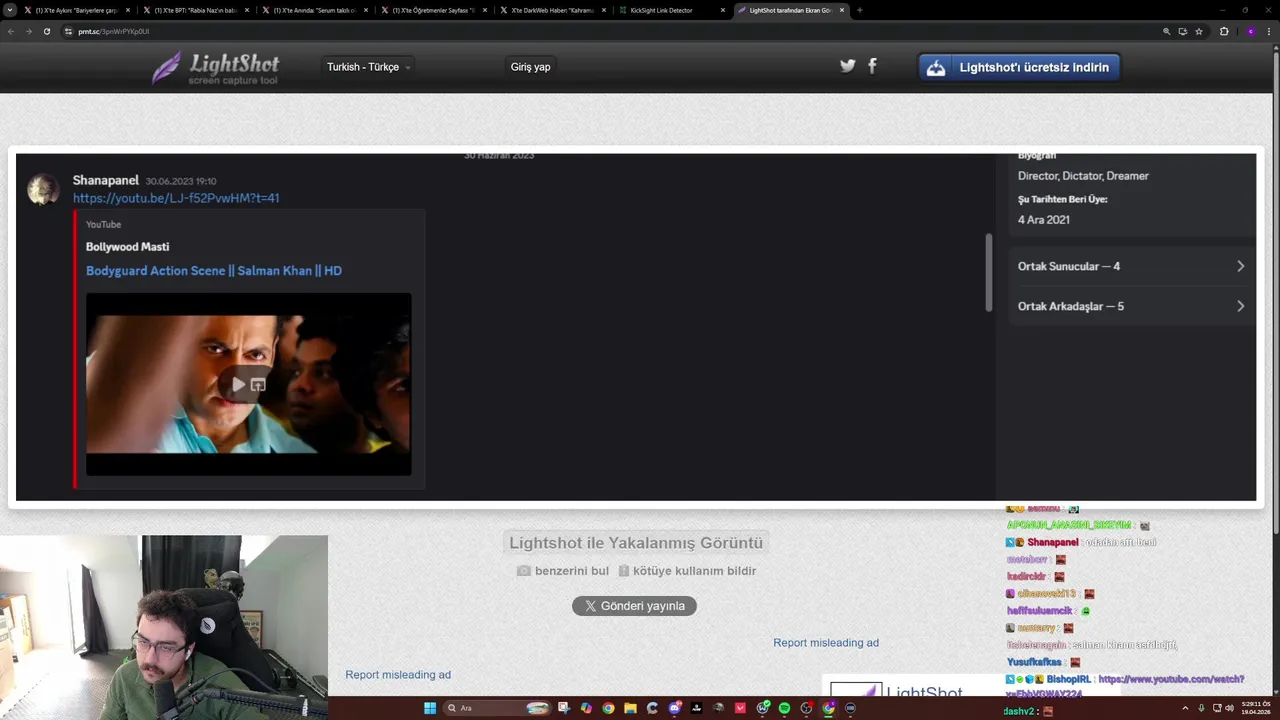This screenshot has width=1280, height=720.
Task: Click the Giriş yap login link
Action: tap(530, 67)
